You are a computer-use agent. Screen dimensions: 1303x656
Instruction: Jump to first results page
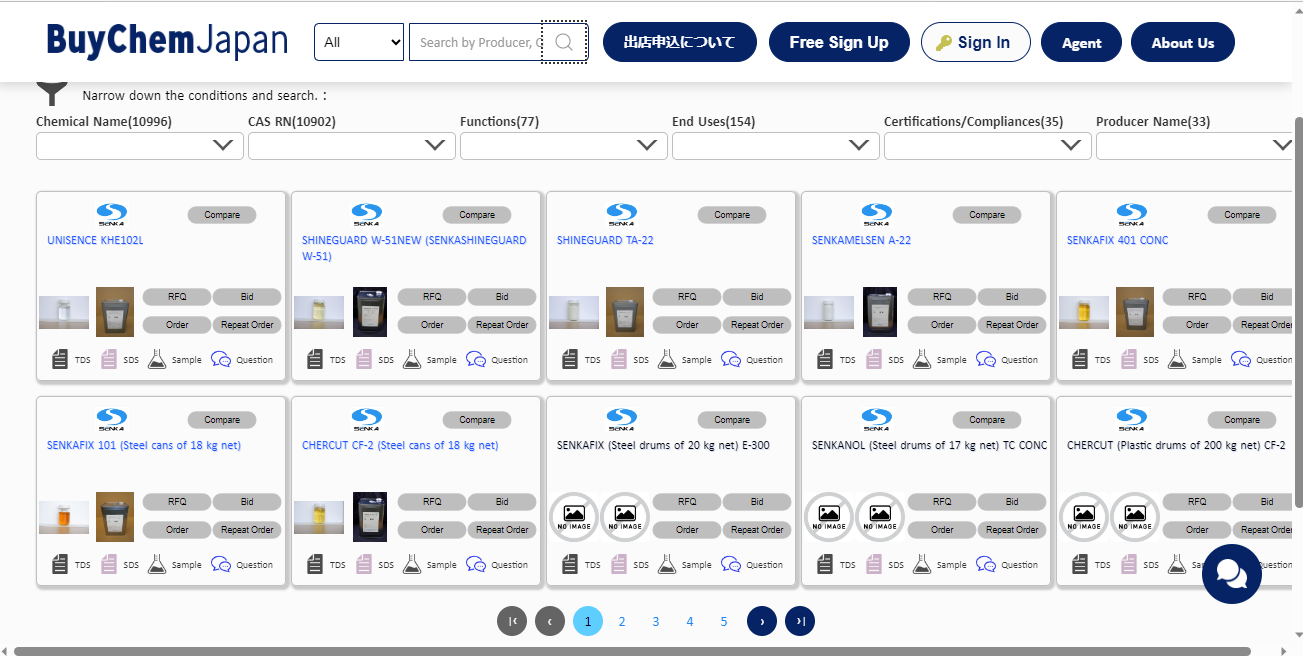point(512,621)
